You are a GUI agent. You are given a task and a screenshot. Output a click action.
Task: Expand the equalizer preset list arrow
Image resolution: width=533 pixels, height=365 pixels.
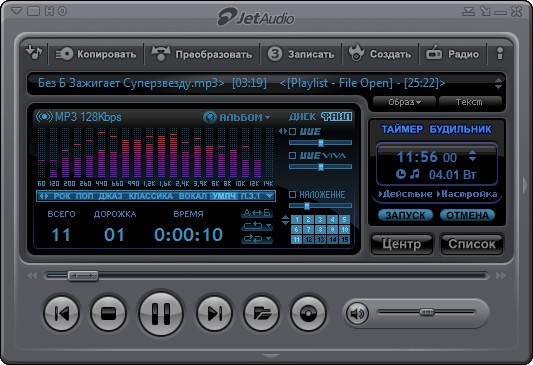tap(269, 196)
